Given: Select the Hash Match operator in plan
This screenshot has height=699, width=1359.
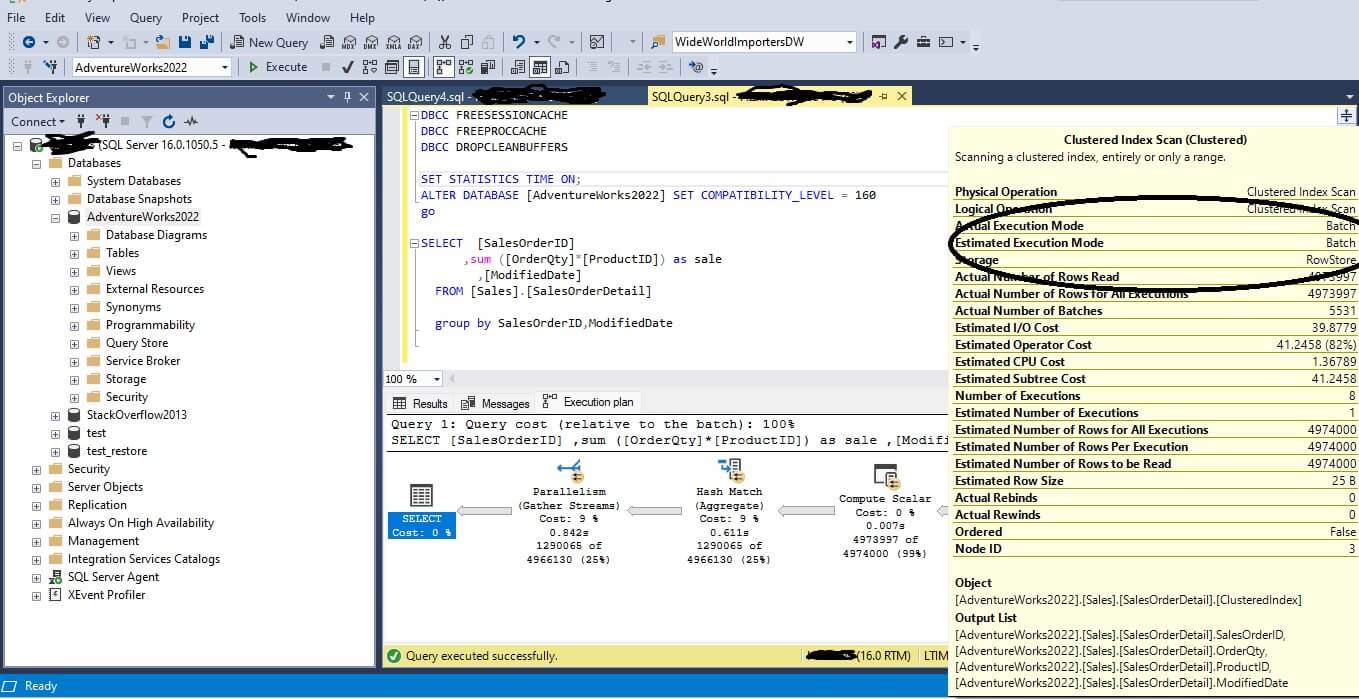Looking at the screenshot, I should (x=729, y=470).
